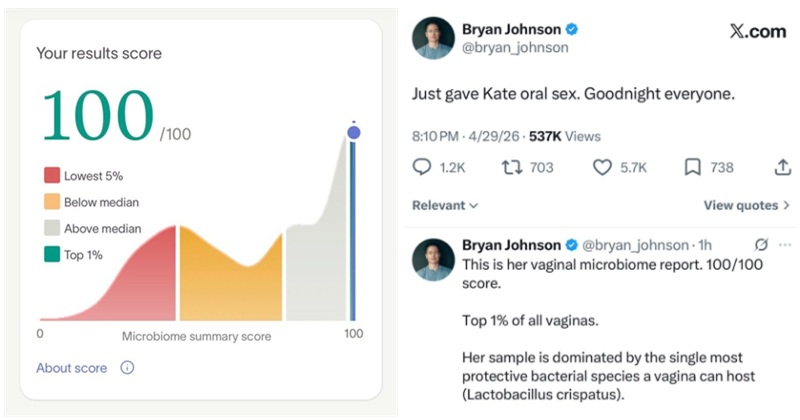
Task: Open the Relevant sort dropdown
Action: point(445,206)
